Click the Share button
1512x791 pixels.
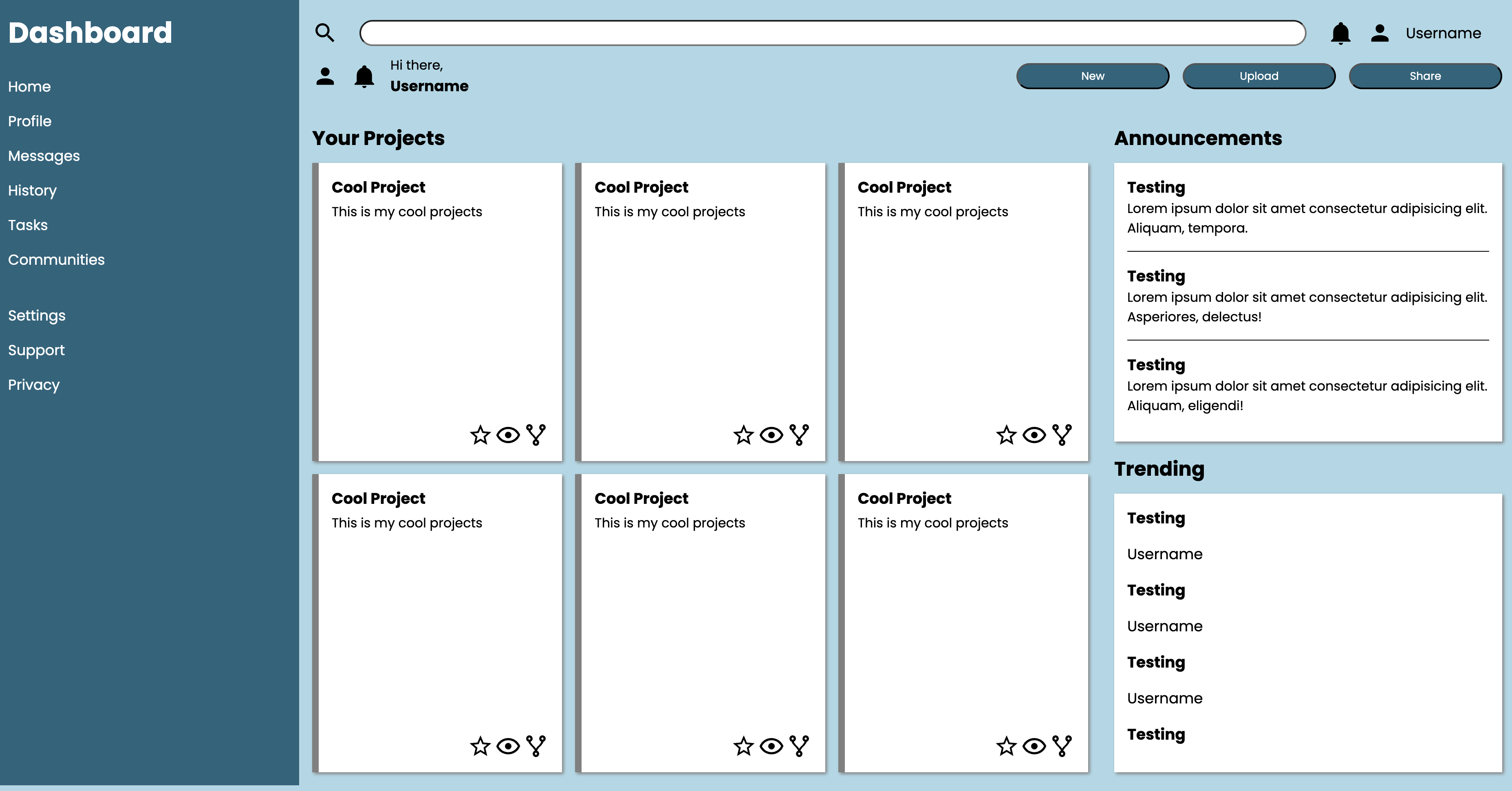tap(1425, 76)
